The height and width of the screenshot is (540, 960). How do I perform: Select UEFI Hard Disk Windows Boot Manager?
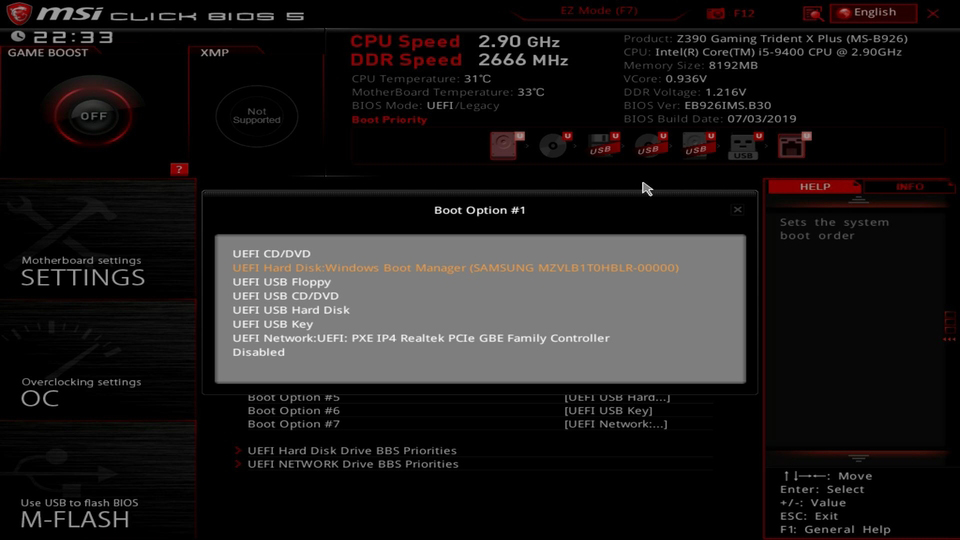pos(456,268)
